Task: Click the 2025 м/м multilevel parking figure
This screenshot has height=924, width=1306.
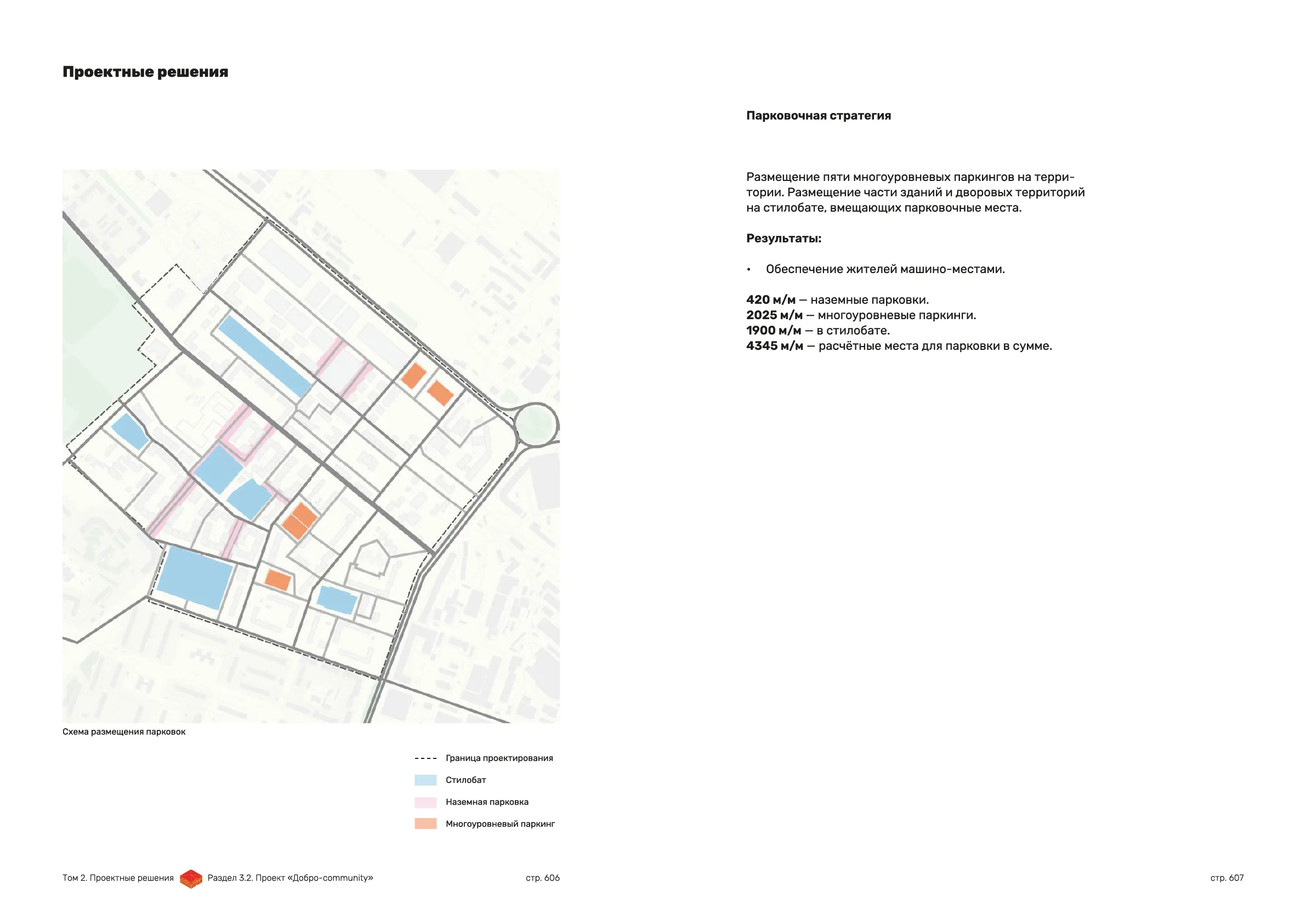Action: click(x=774, y=315)
